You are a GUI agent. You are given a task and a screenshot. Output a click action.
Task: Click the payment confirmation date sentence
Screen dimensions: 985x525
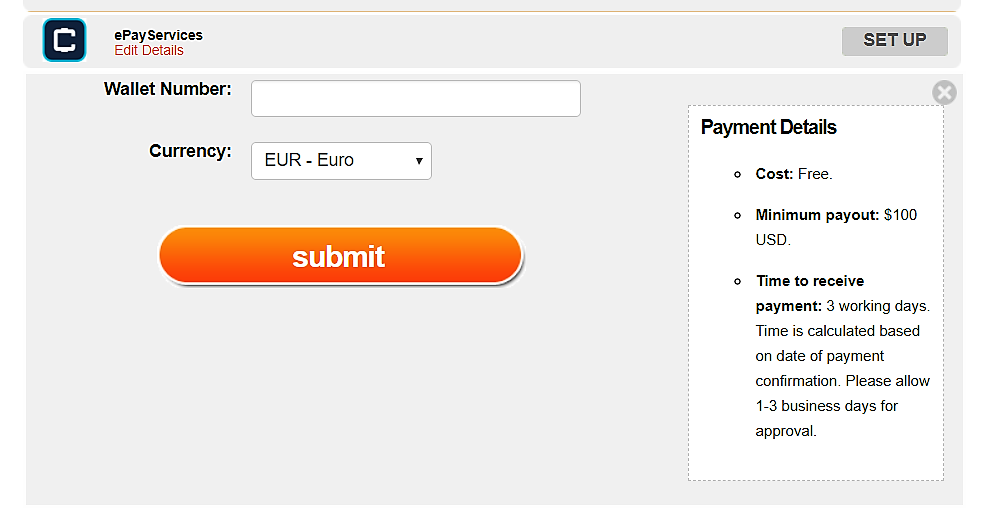(x=838, y=356)
